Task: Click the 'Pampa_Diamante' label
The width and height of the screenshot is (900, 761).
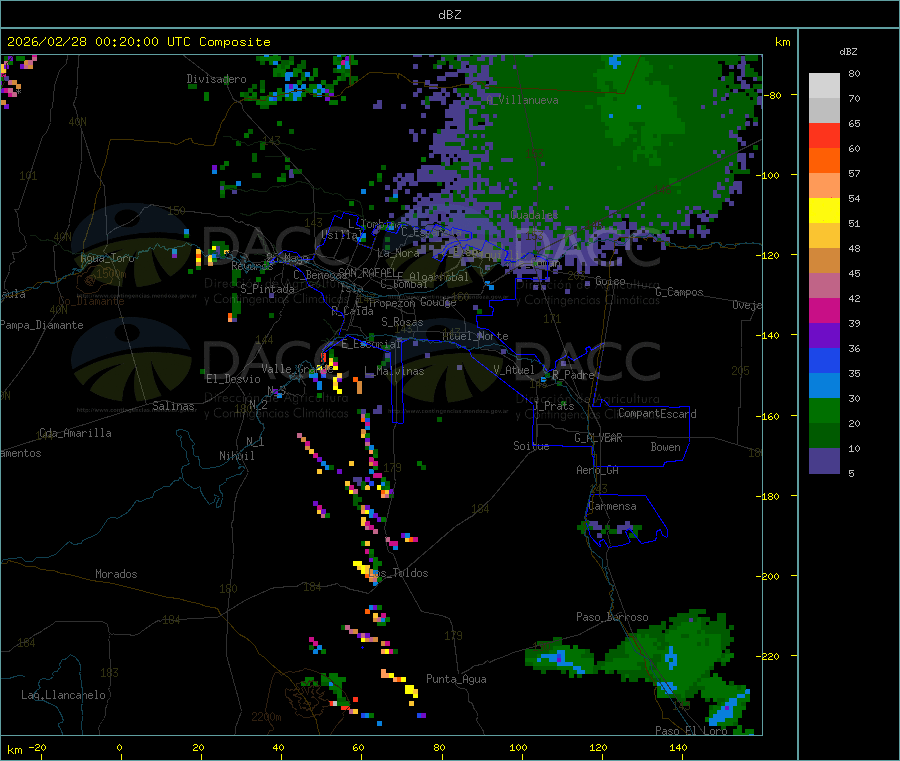Action: [x=41, y=325]
